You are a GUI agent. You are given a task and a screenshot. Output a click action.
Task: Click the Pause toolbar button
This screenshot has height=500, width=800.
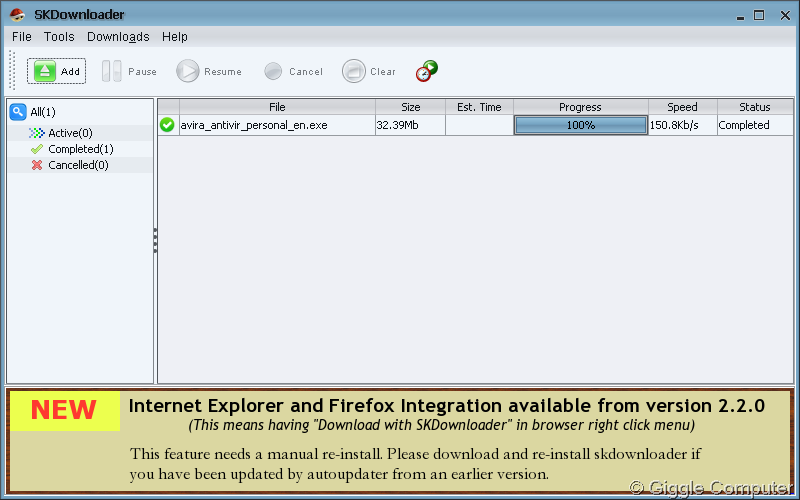(130, 71)
